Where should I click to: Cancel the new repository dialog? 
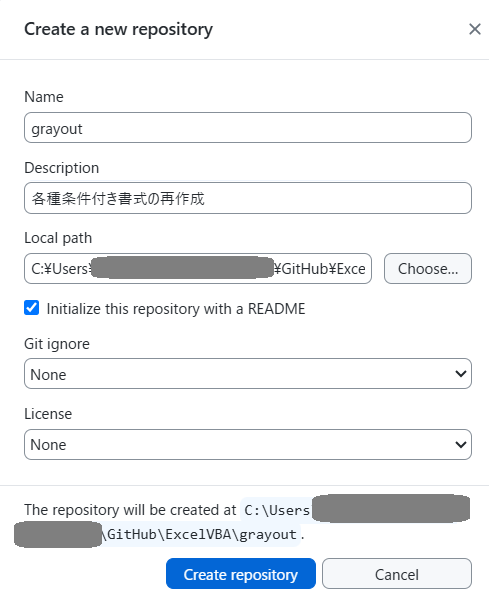tap(397, 574)
